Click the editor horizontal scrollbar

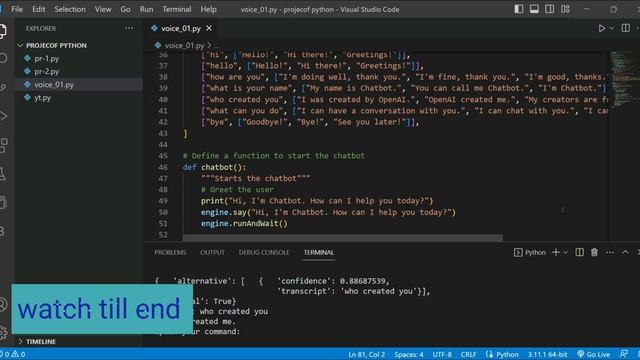[343, 238]
